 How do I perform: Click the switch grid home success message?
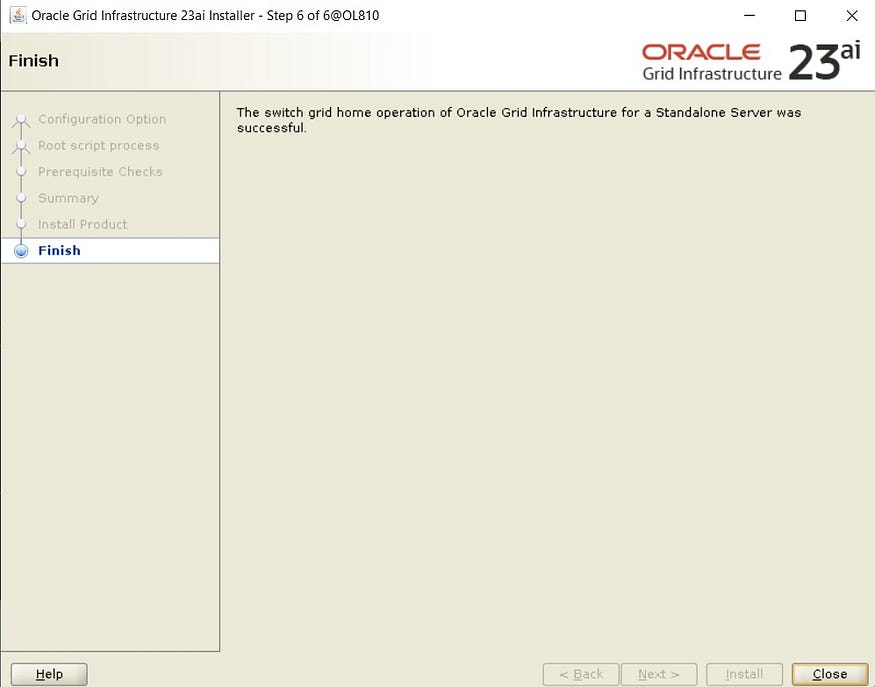tap(518, 120)
